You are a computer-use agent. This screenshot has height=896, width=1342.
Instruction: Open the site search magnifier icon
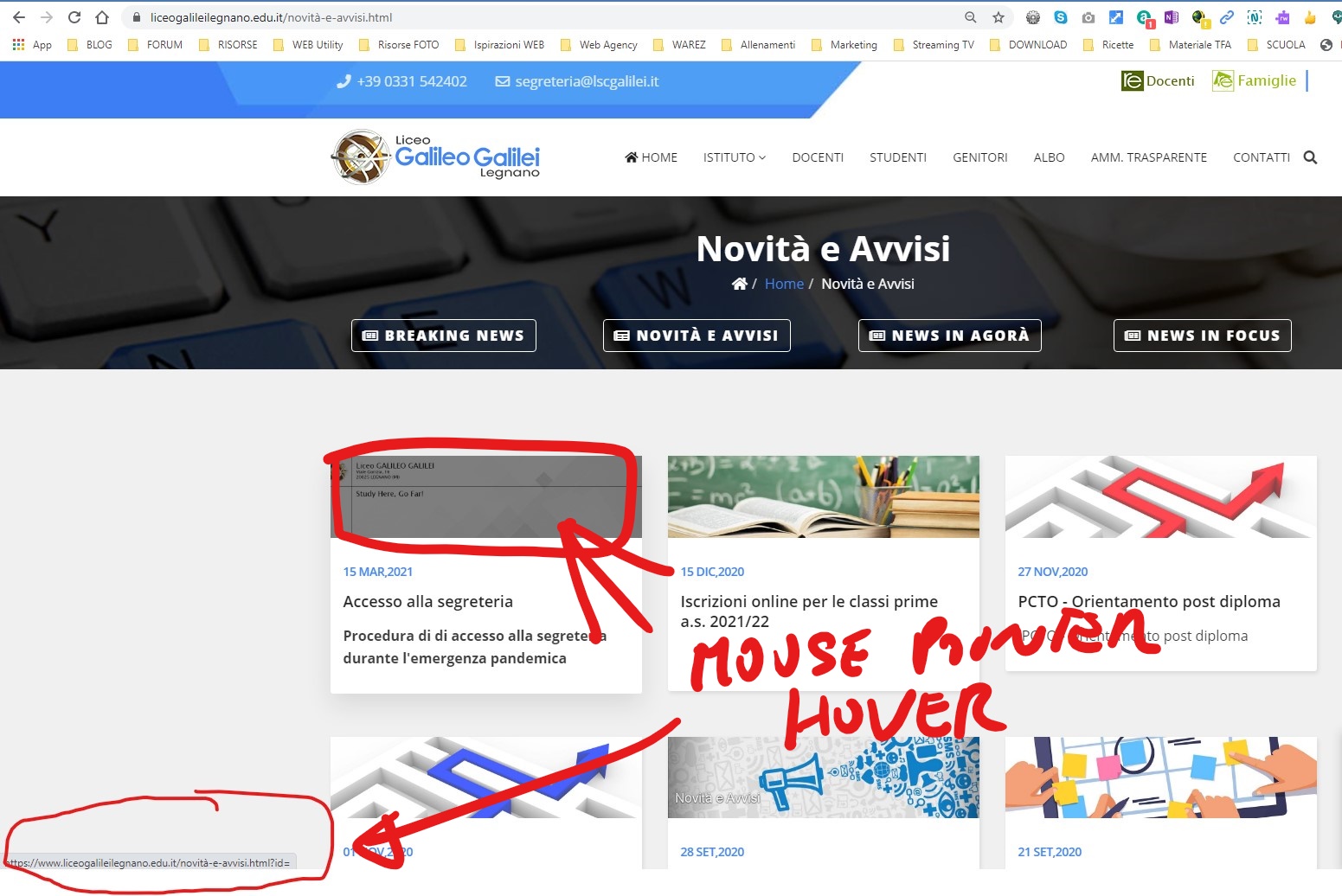1310,157
